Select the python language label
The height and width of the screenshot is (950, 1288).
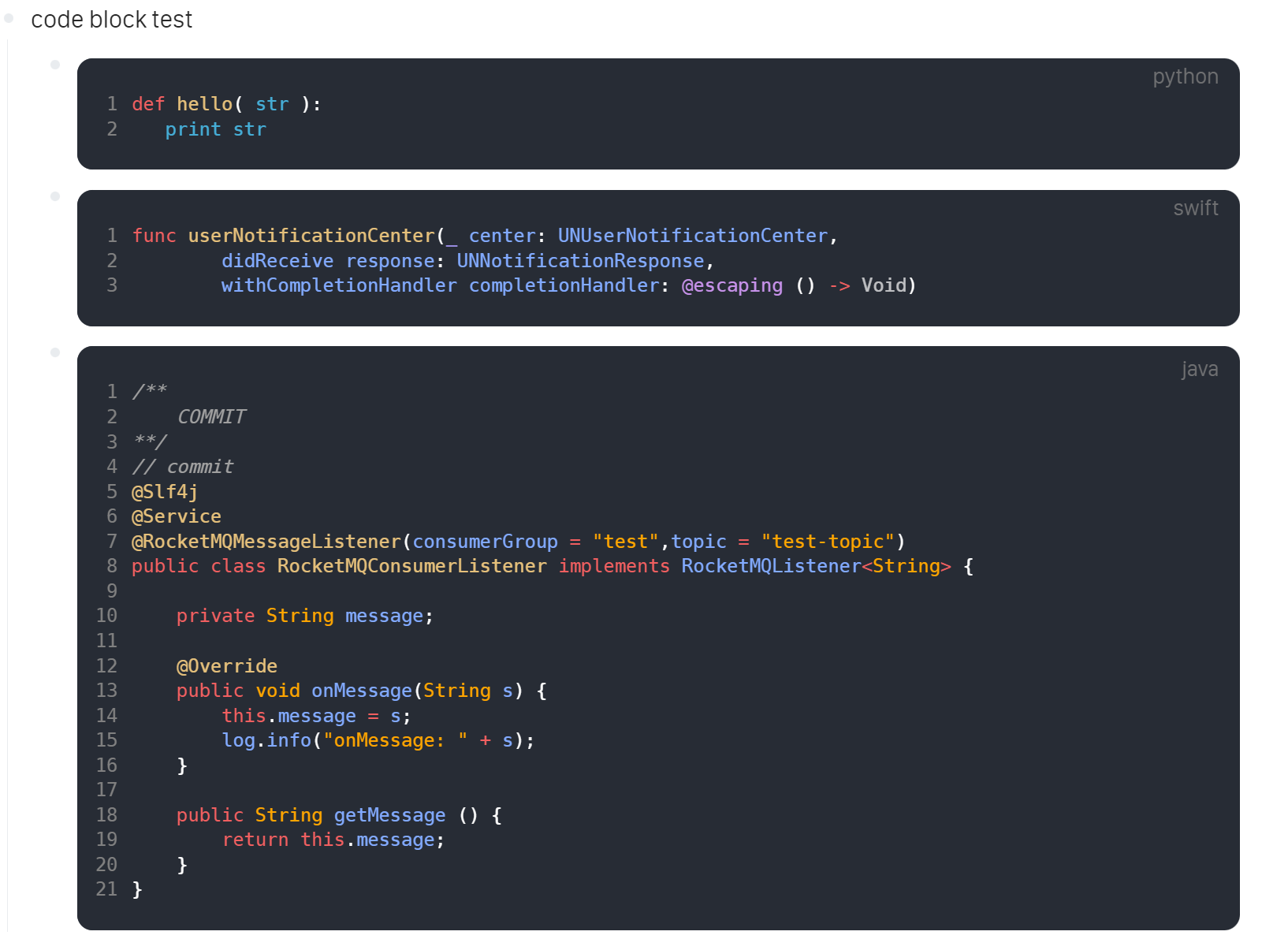[x=1185, y=76]
